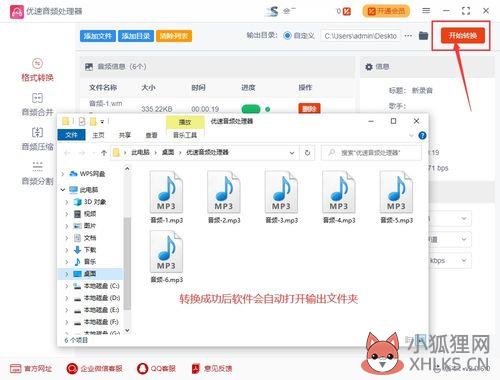Select the 音频-2.mp3 file
The height and width of the screenshot is (380, 500).
[x=224, y=197]
